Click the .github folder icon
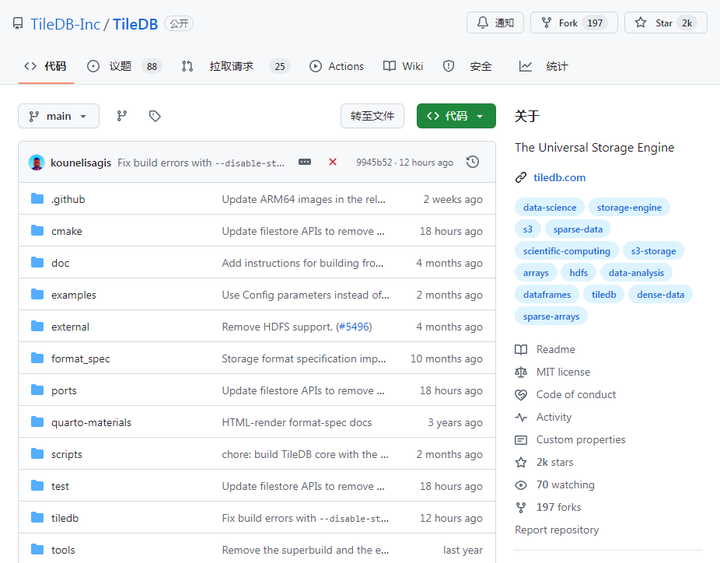This screenshot has width=720, height=563. pos(37,198)
